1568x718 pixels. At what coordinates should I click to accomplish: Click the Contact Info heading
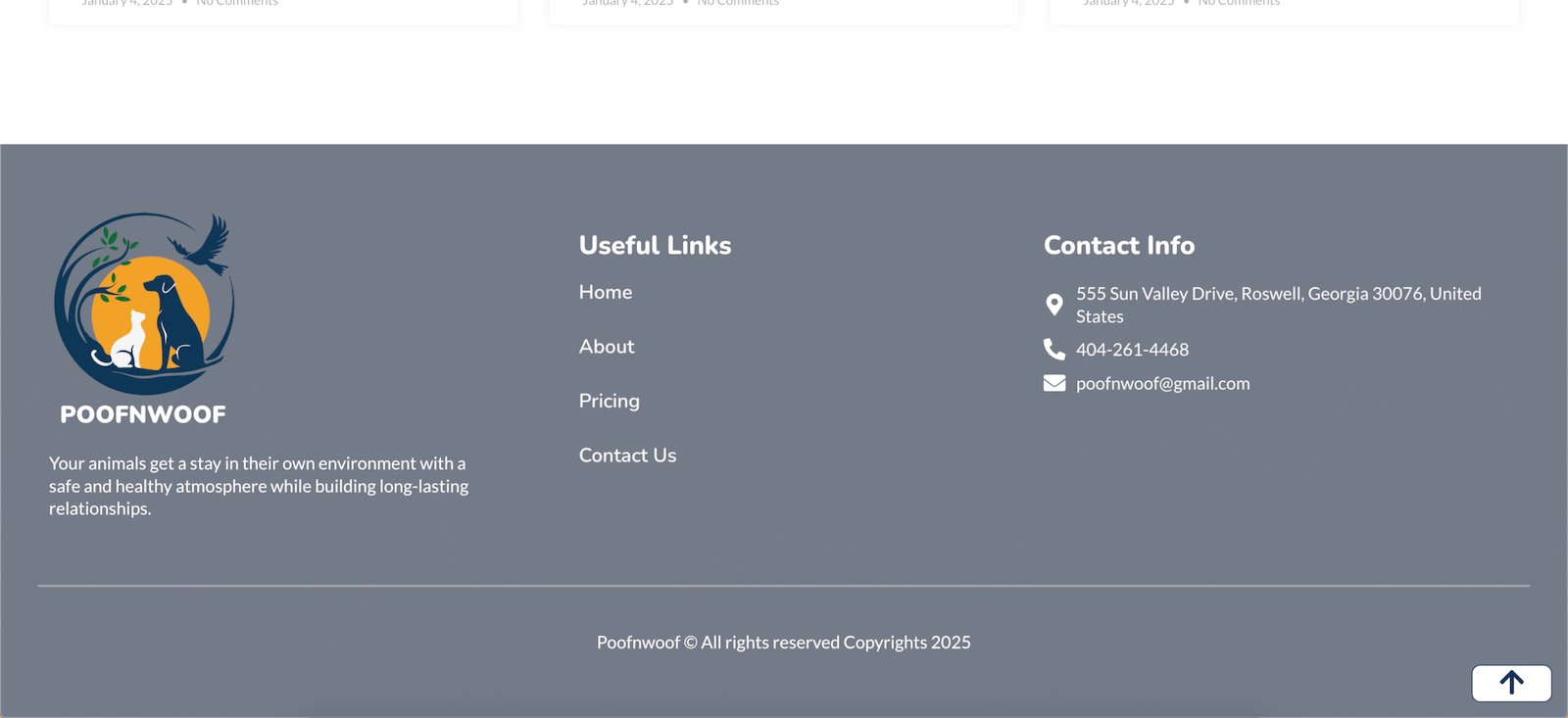(1119, 245)
